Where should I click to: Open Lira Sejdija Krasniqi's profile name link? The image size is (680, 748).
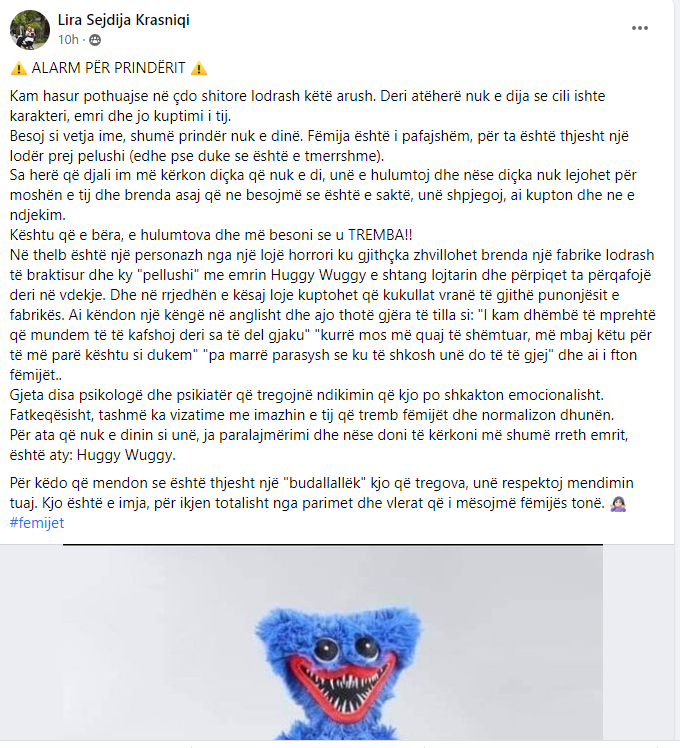tap(124, 20)
